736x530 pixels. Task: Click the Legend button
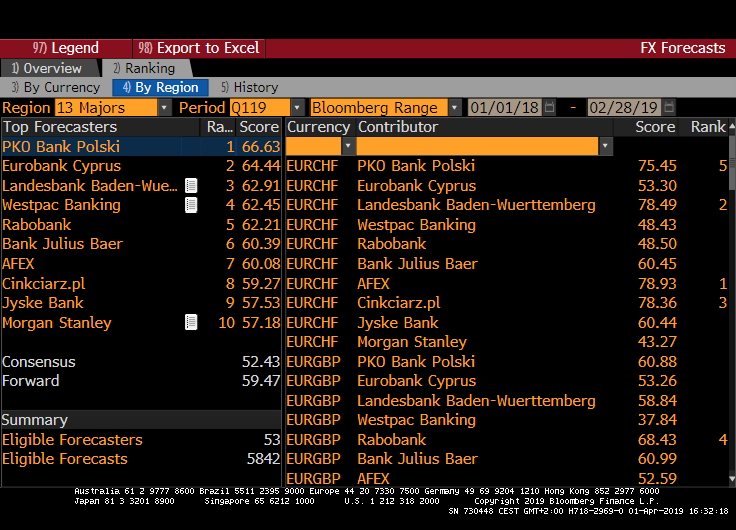coord(66,48)
